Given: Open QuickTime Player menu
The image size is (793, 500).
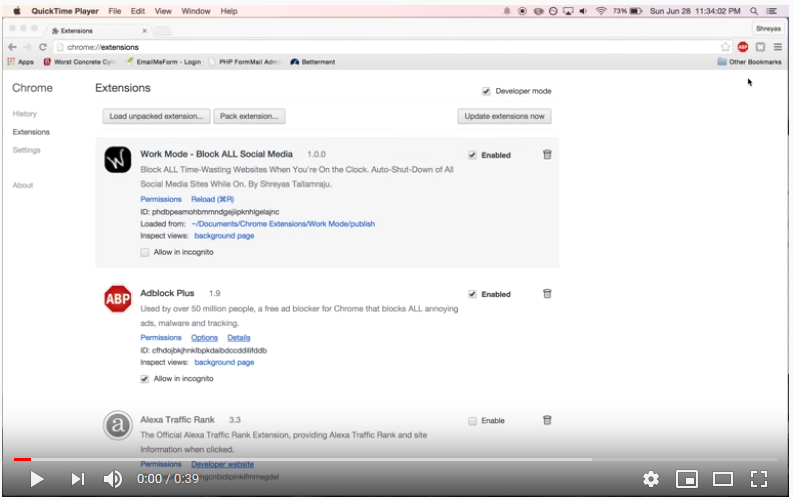Looking at the screenshot, I should tap(65, 11).
